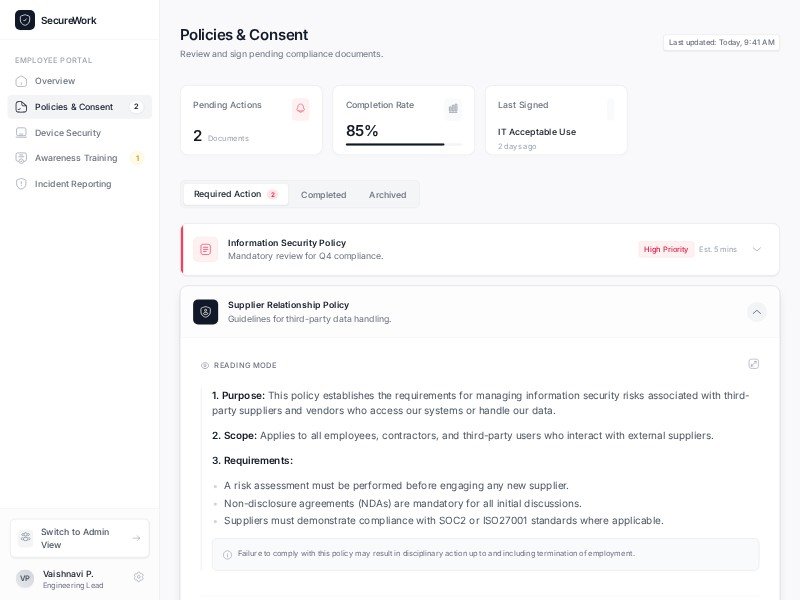The image size is (800, 600).
Task: Click the Incident Reporting shield icon
Action: tap(21, 184)
